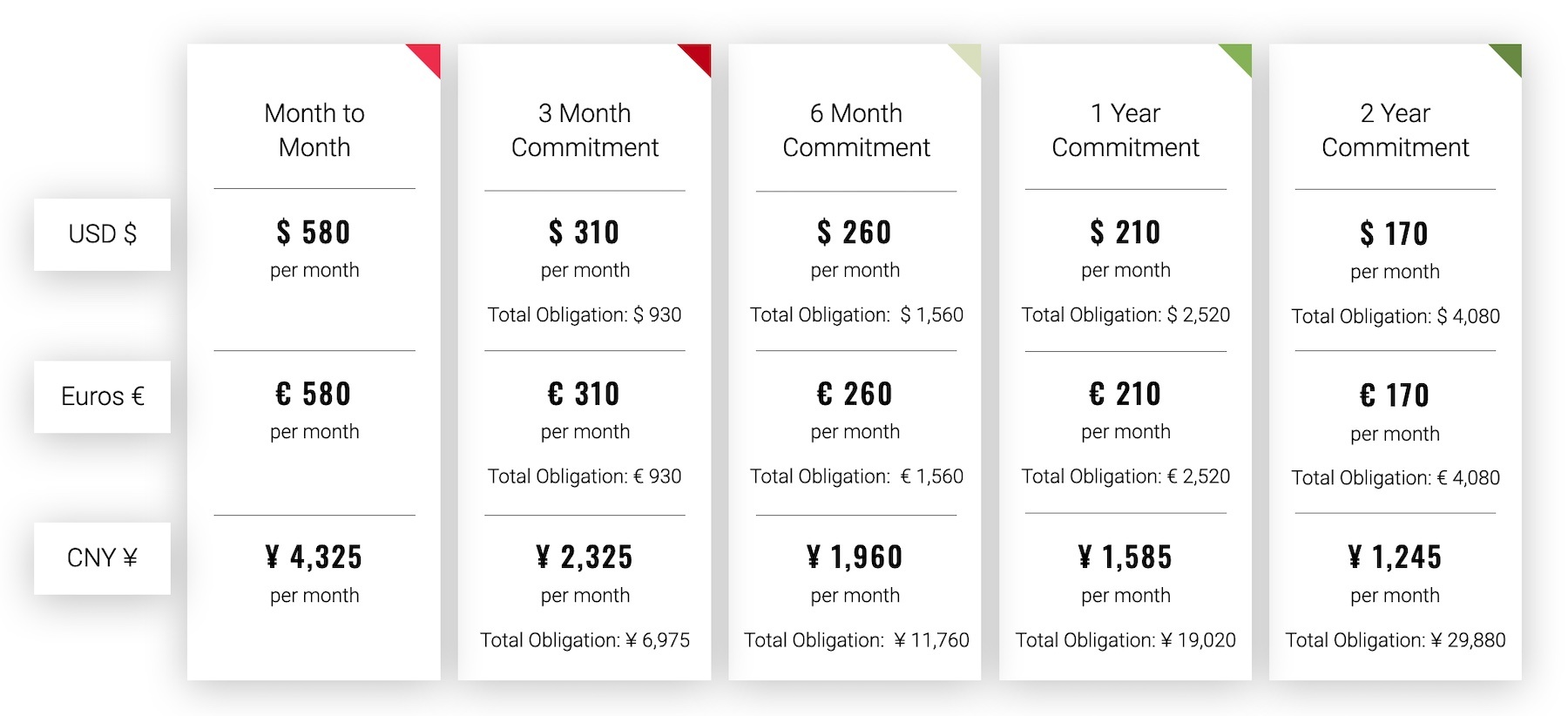The height and width of the screenshot is (716, 1568).
Task: Choose the 2 Year Commitment heading
Action: click(1395, 130)
